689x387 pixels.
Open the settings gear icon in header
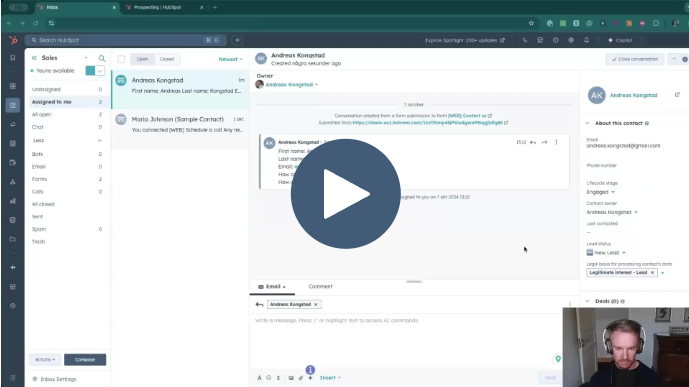(571, 40)
